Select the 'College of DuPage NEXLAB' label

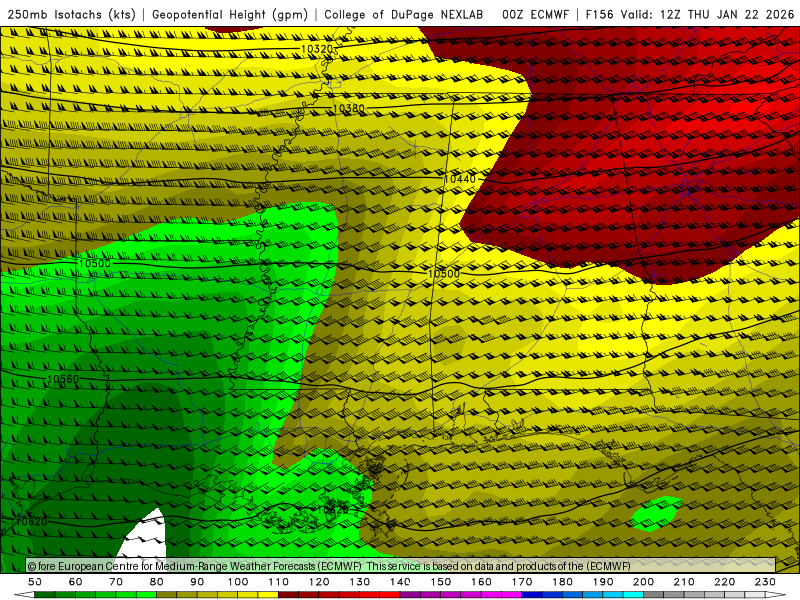tap(404, 15)
